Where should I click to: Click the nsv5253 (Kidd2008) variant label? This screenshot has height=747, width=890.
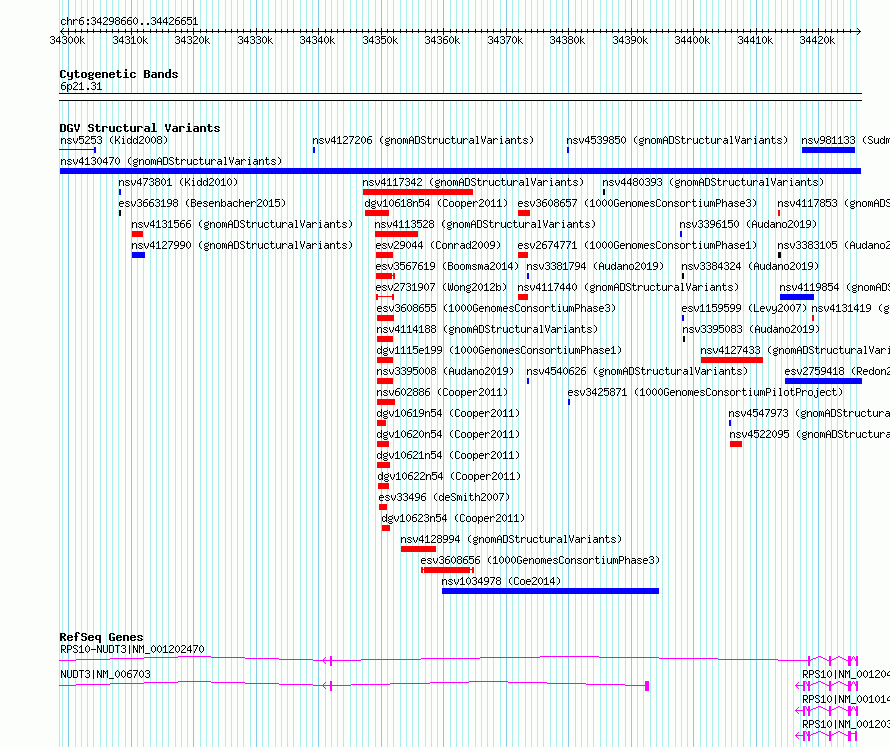click(x=114, y=140)
